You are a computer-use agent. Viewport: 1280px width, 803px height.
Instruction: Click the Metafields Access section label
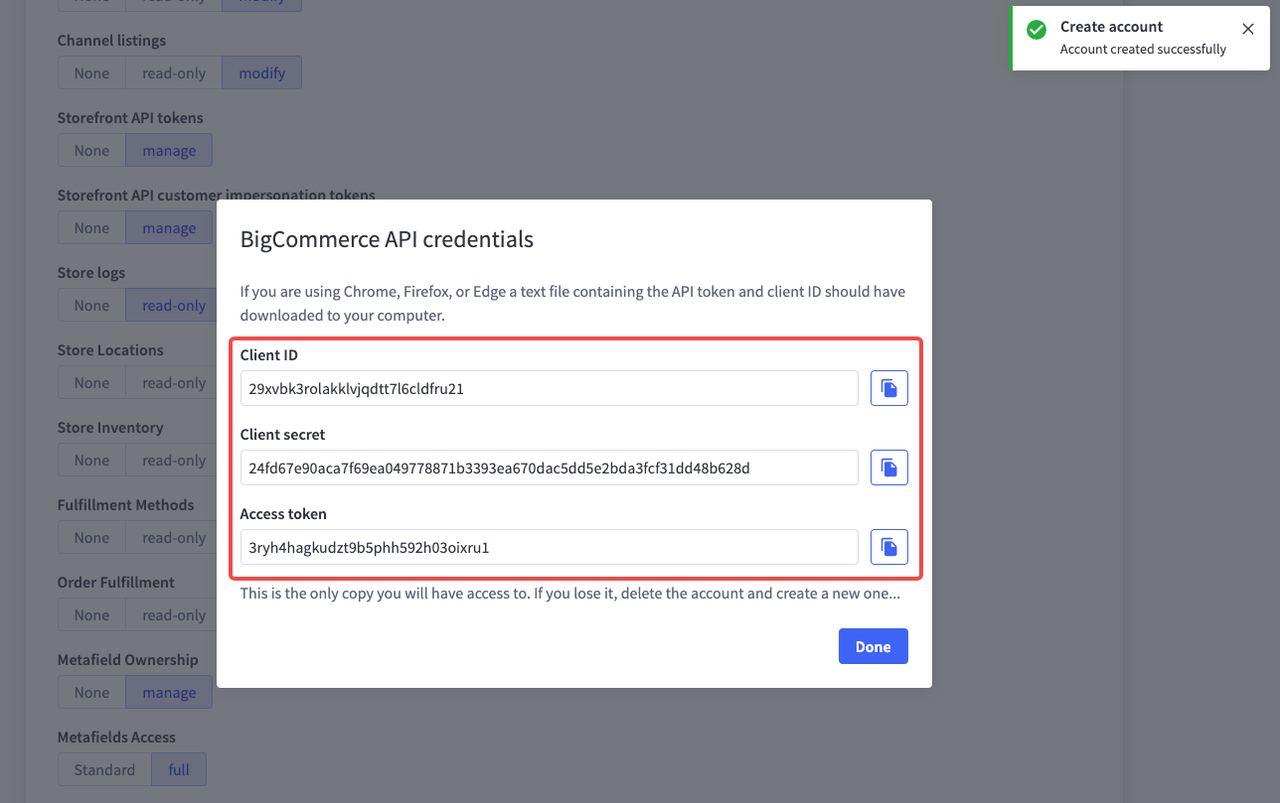coord(116,737)
